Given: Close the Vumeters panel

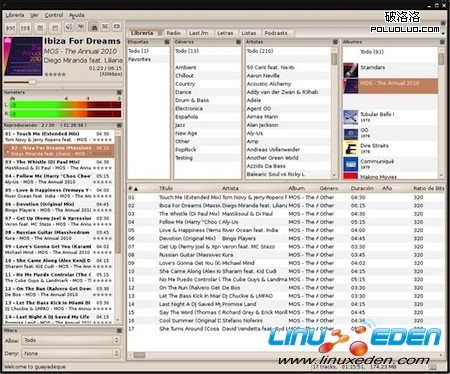Looking at the screenshot, I should pos(119,92).
